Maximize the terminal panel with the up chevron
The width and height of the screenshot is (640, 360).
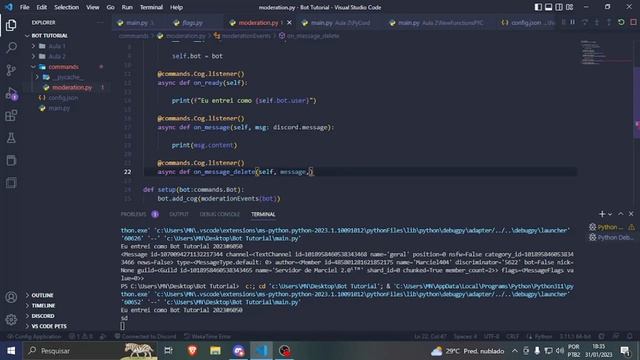click(x=621, y=214)
